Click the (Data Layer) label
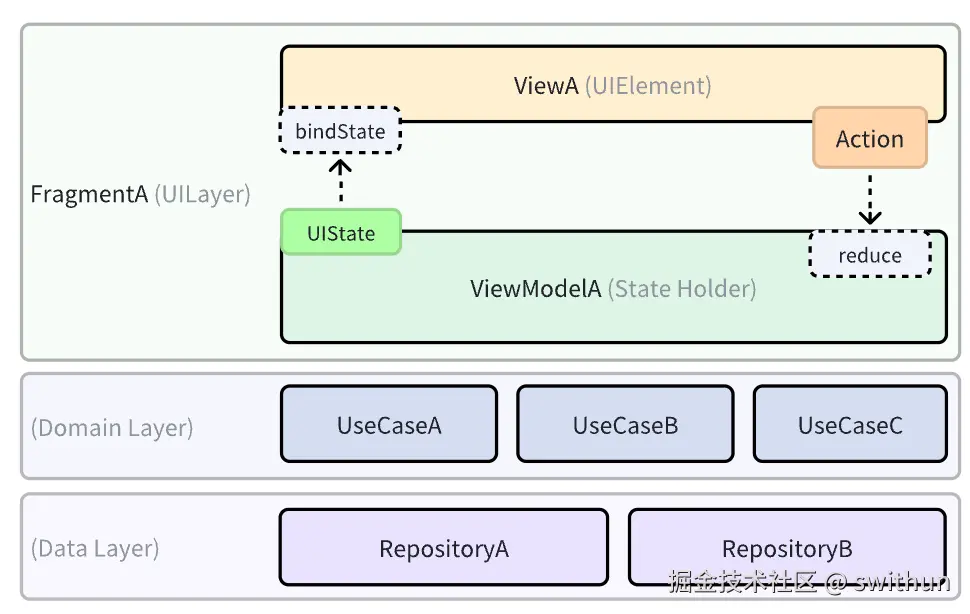The height and width of the screenshot is (614, 970). point(95,548)
